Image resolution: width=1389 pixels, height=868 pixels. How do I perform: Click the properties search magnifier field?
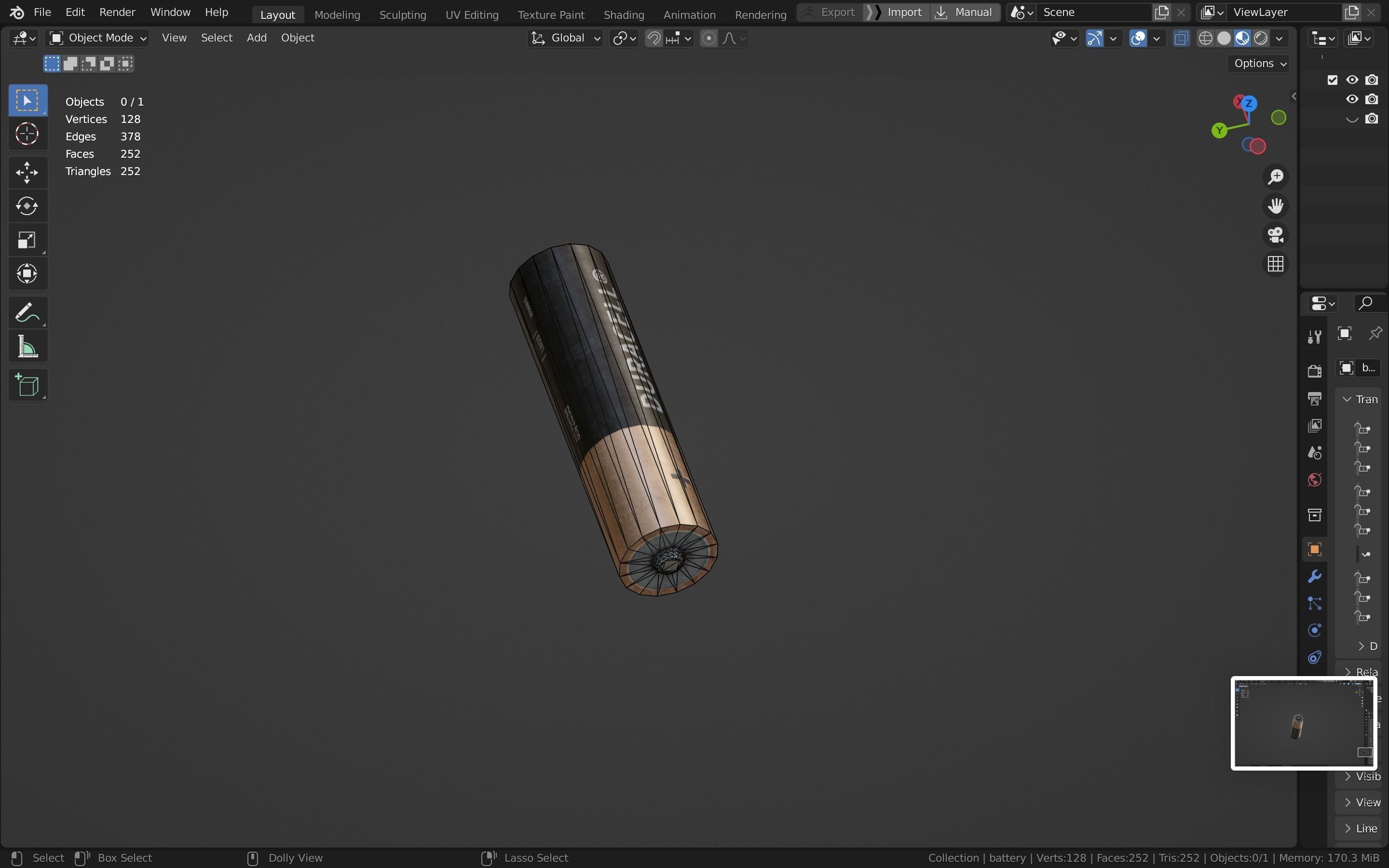[x=1371, y=303]
